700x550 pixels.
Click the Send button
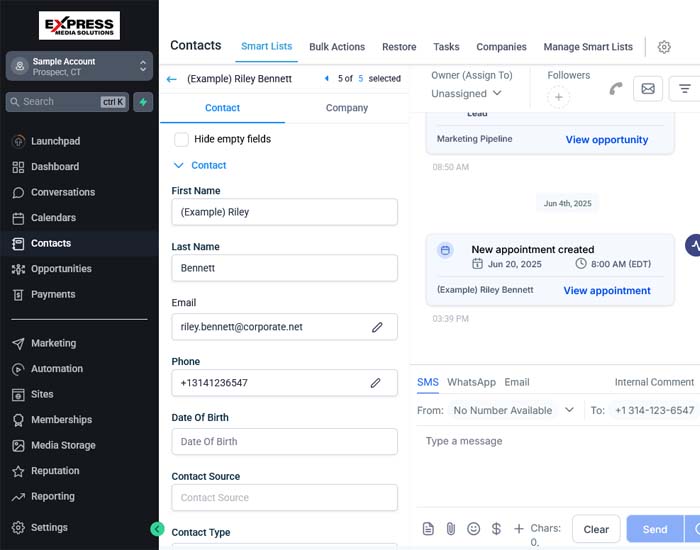click(x=655, y=529)
